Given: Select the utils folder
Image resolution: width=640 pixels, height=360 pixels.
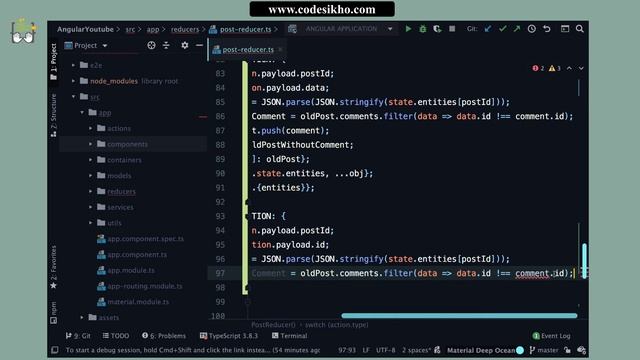Looking at the screenshot, I should 114,223.
